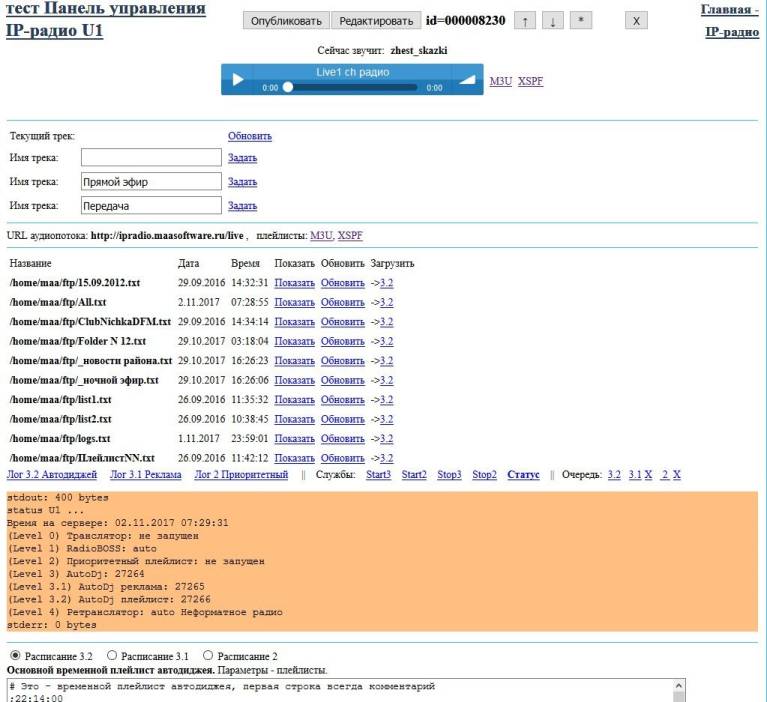This screenshot has width=767, height=702.
Task: Select the Расписание 3.1 radio button
Action: point(112,656)
